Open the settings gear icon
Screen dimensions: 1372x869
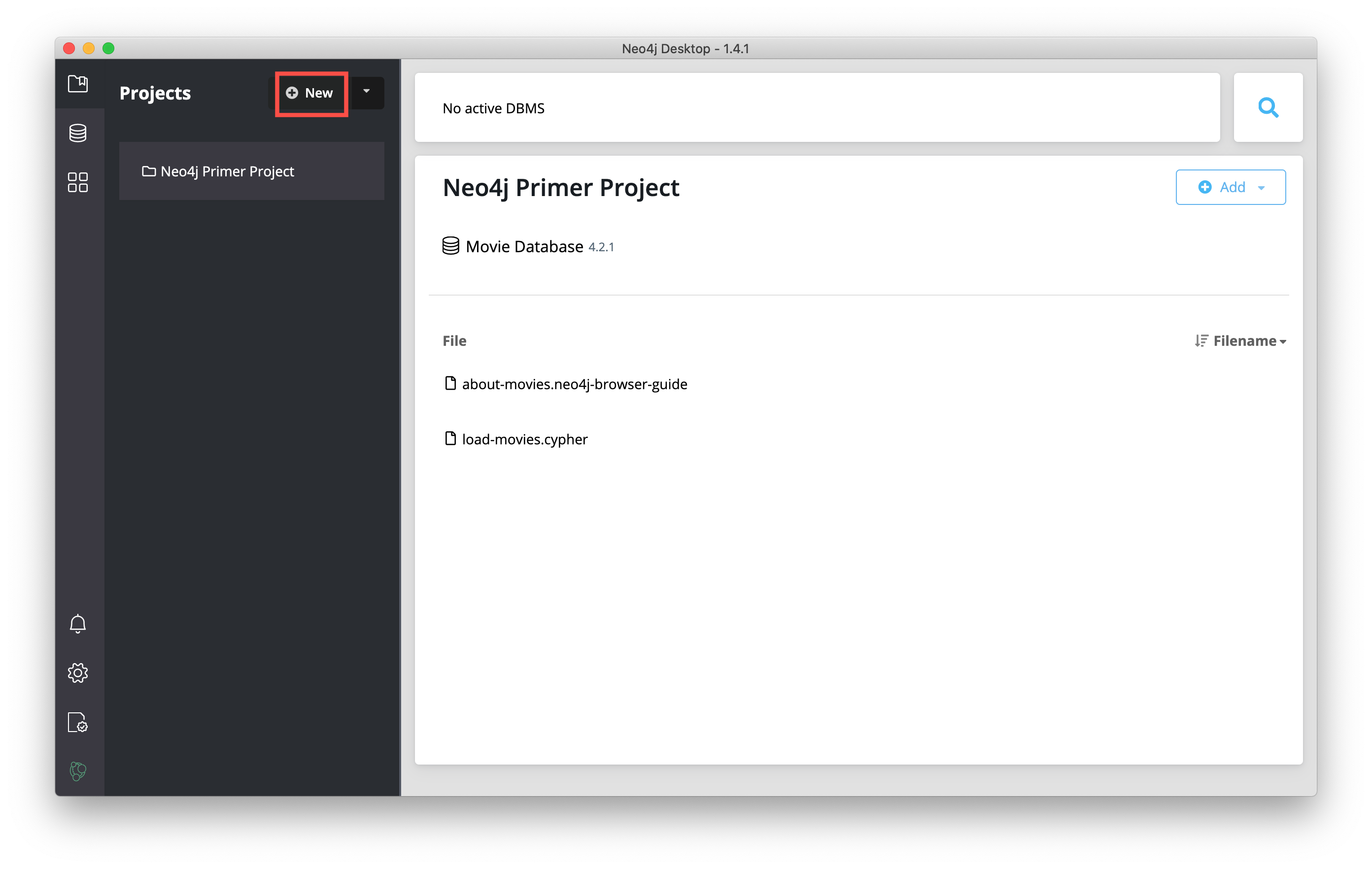click(77, 673)
